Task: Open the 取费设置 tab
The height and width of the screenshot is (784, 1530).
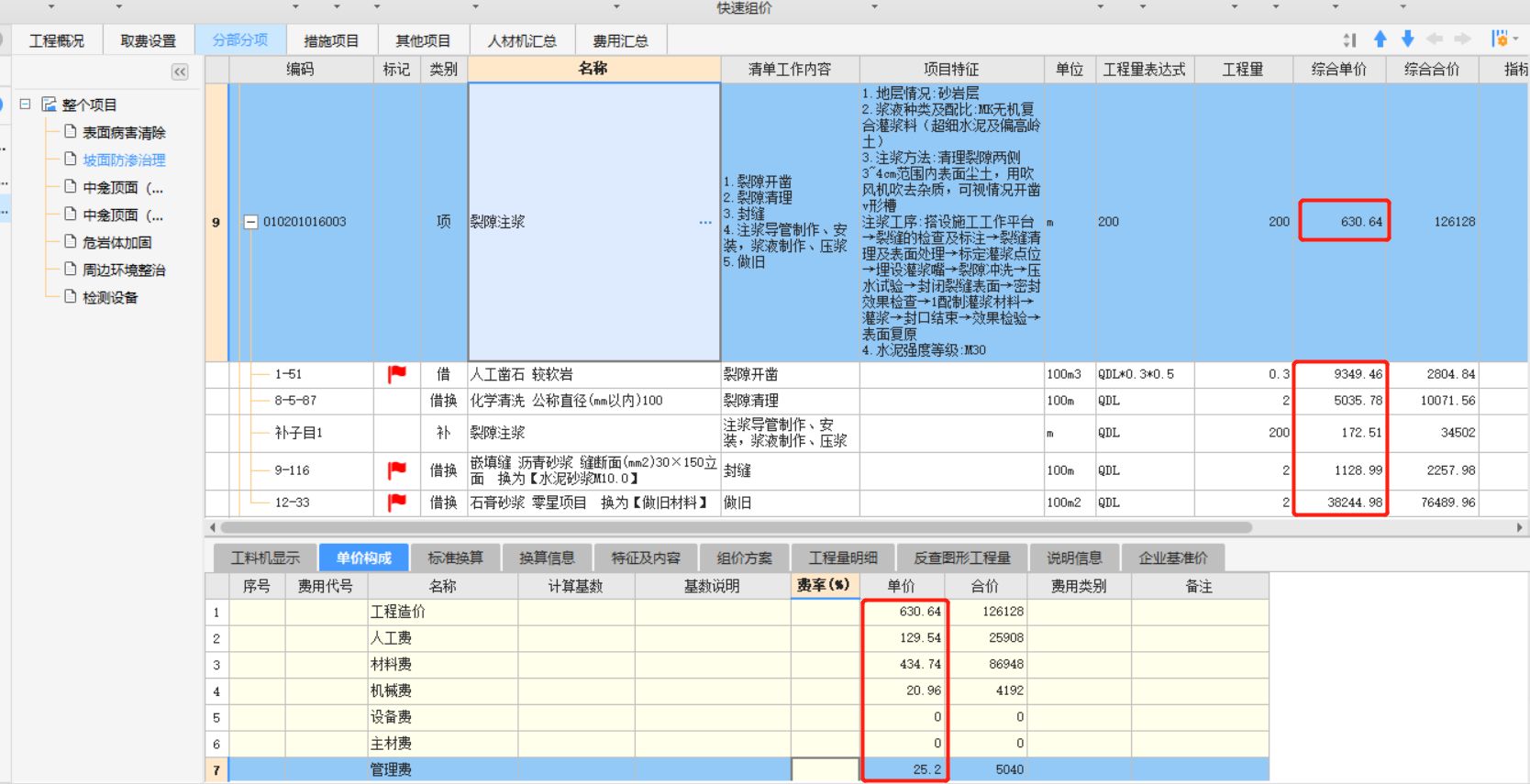Action: pyautogui.click(x=148, y=40)
